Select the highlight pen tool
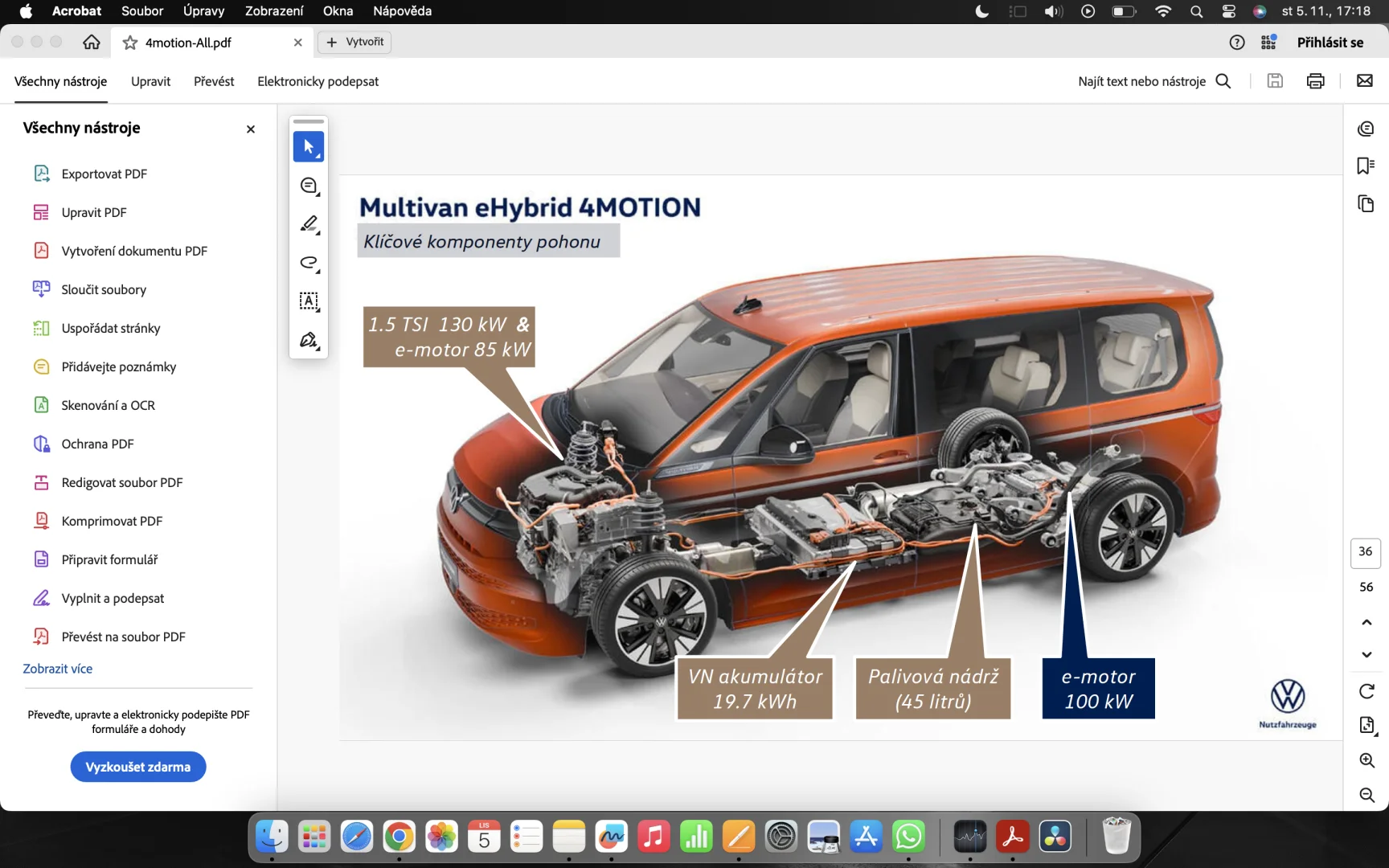 pos(309,224)
